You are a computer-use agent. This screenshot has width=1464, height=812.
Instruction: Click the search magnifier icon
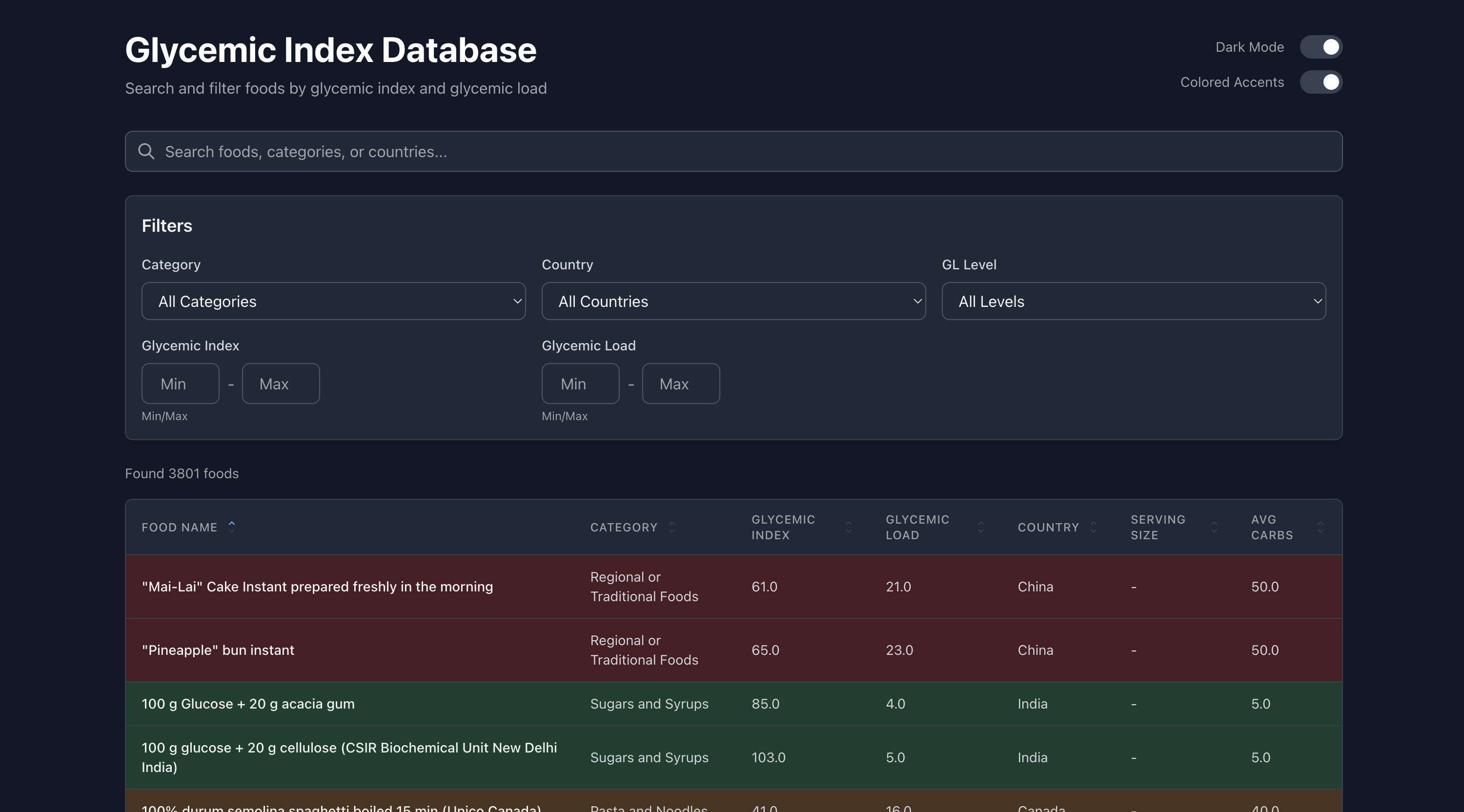(146, 151)
